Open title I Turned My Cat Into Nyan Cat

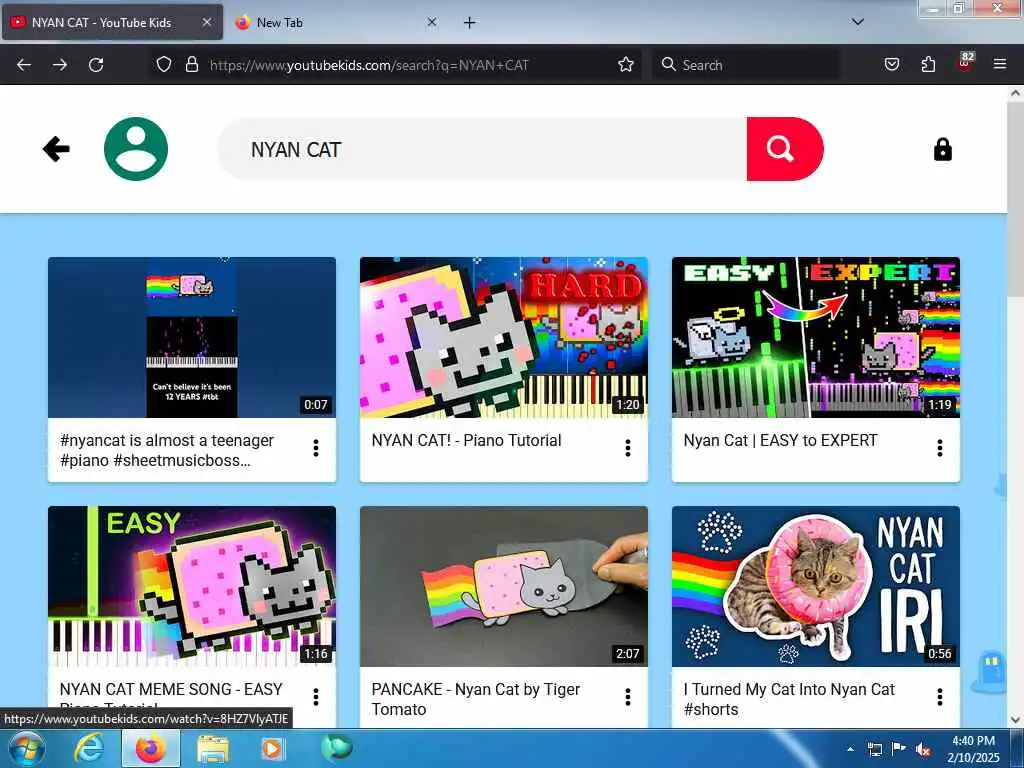pyautogui.click(x=789, y=699)
